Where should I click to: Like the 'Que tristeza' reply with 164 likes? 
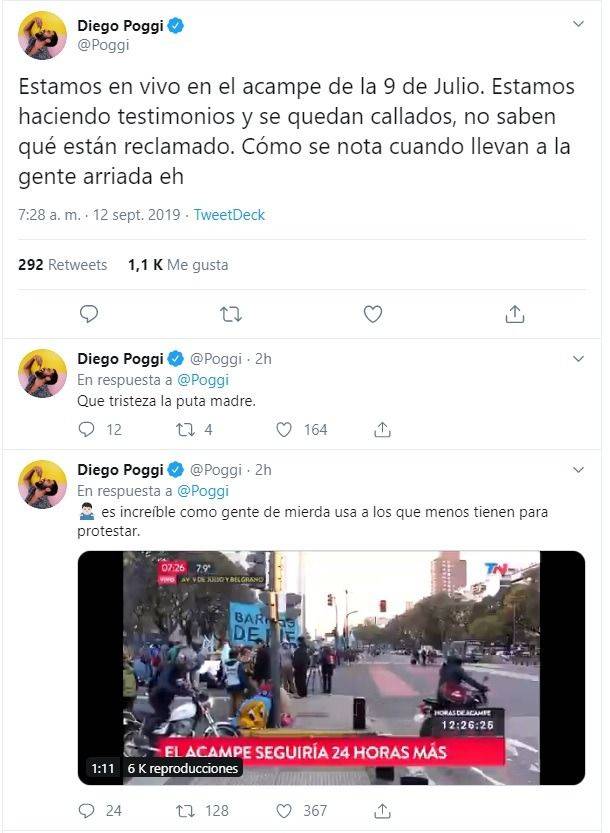[284, 429]
